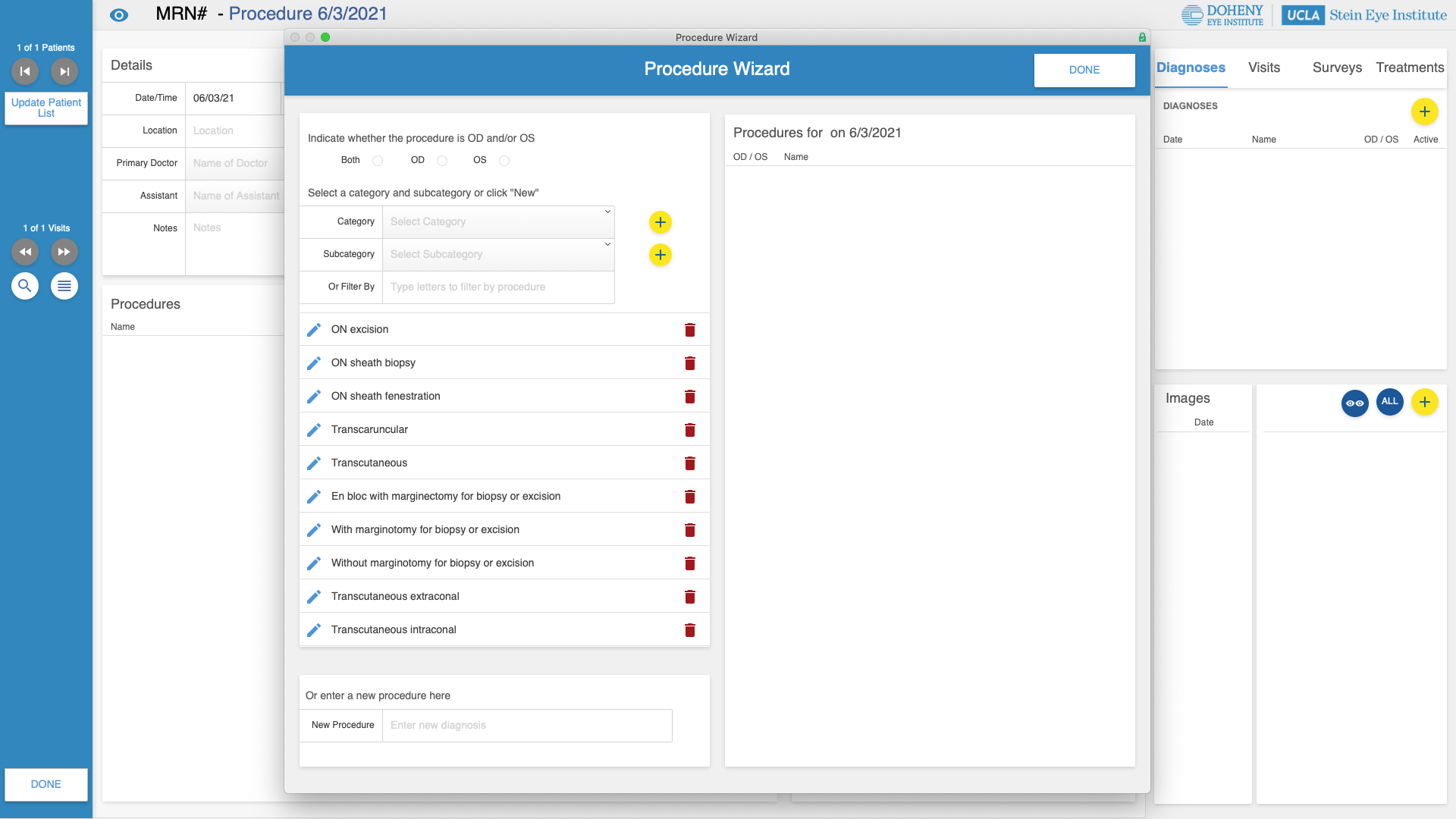This screenshot has height=819, width=1456.
Task: Switch to the Visits tab
Action: coord(1263,67)
